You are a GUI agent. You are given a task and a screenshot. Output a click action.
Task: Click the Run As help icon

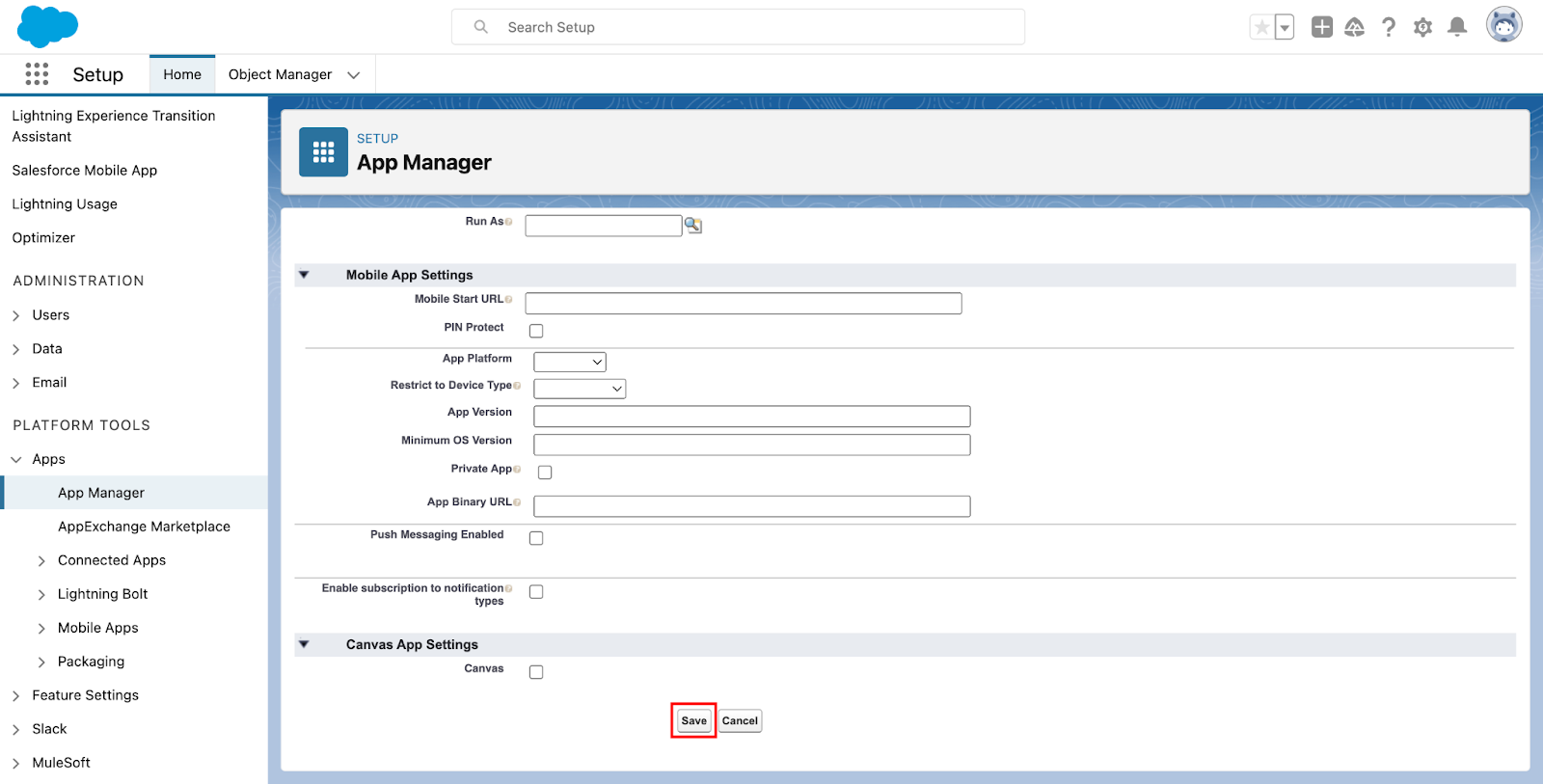tap(508, 222)
